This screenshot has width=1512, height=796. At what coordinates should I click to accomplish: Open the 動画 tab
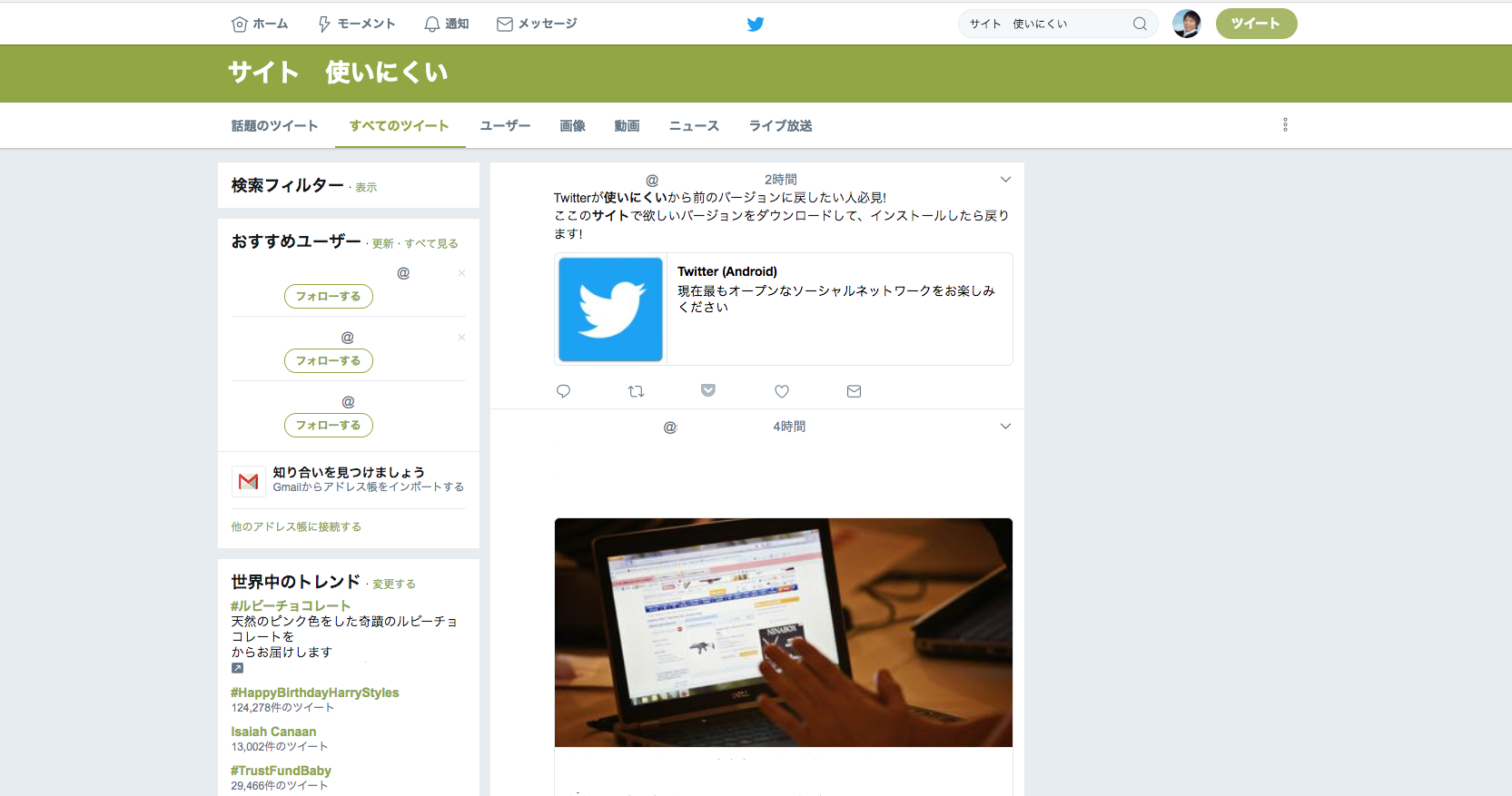click(627, 125)
